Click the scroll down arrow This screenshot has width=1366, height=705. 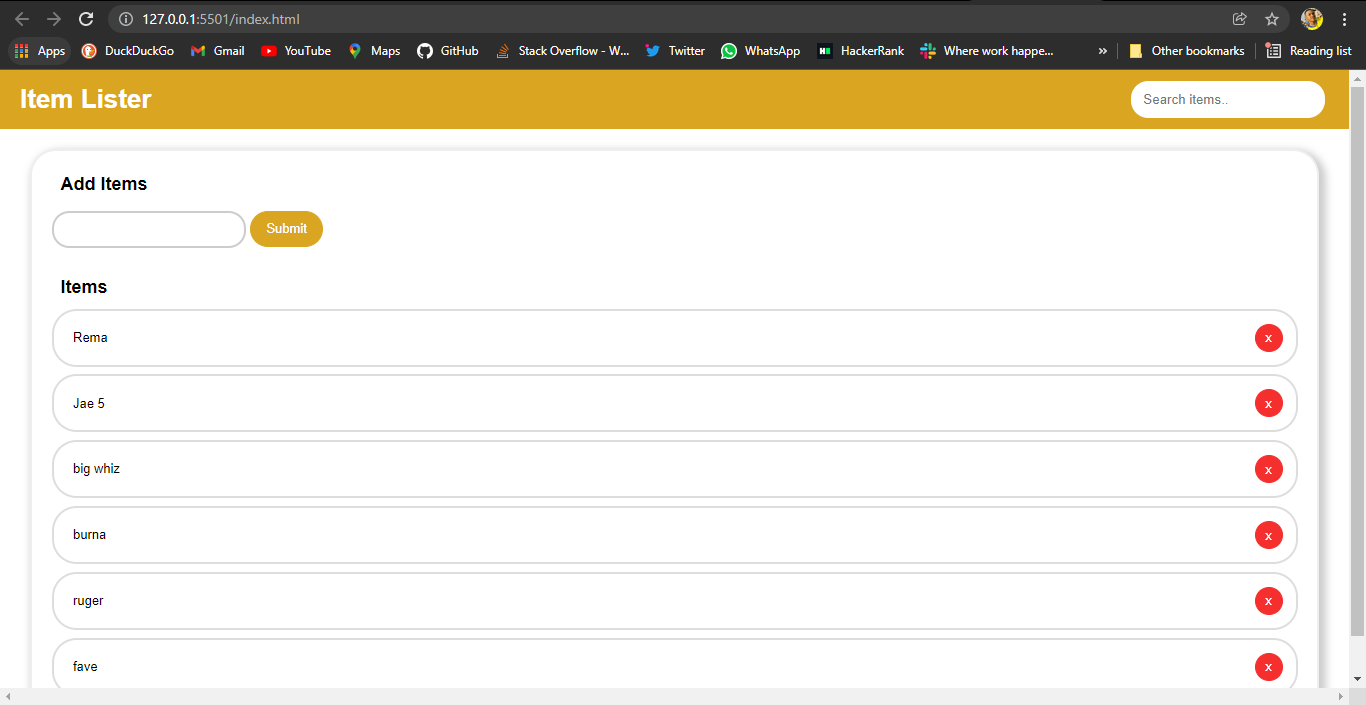click(1357, 679)
